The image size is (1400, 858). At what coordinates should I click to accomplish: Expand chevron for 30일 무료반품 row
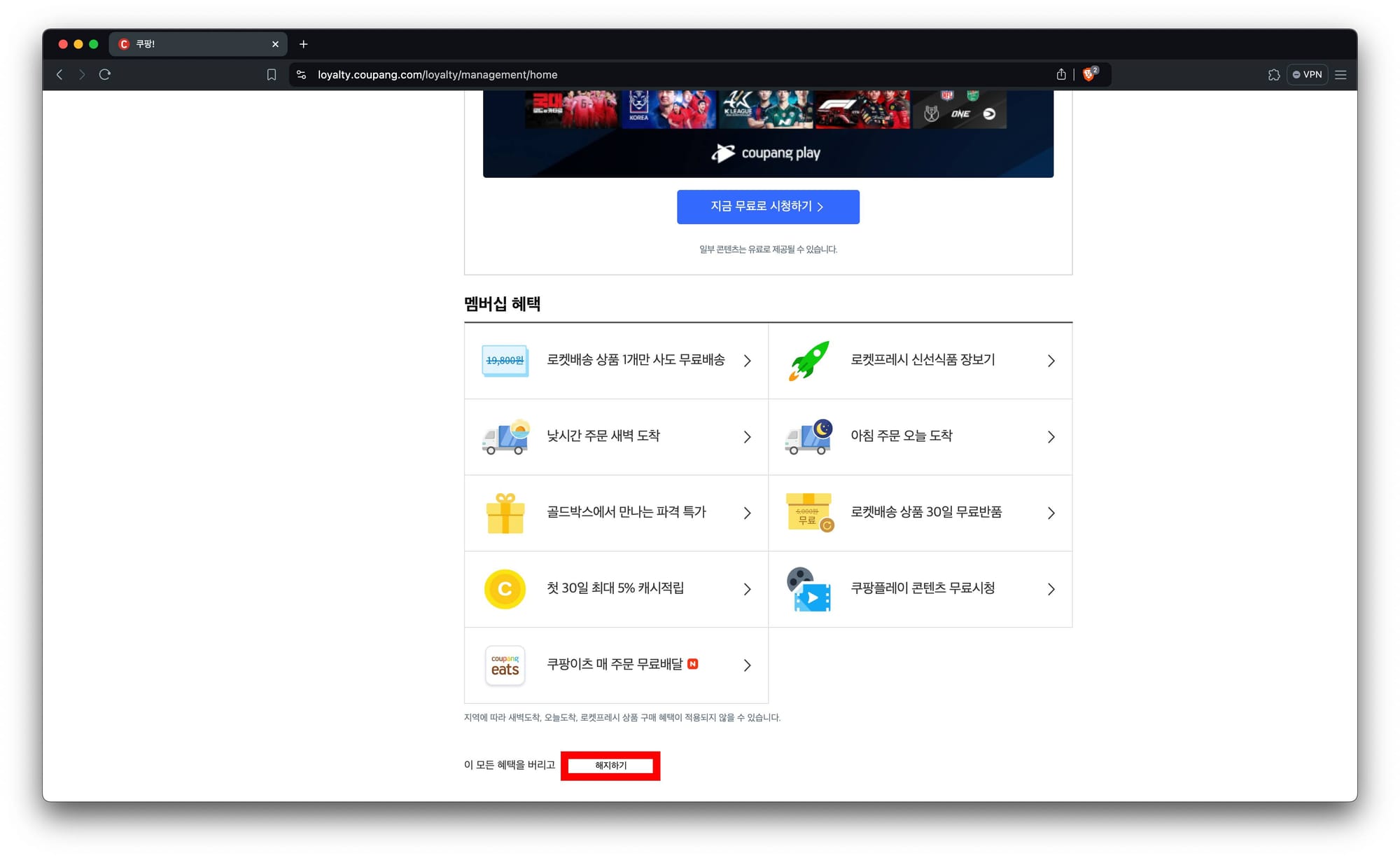click(x=1051, y=513)
